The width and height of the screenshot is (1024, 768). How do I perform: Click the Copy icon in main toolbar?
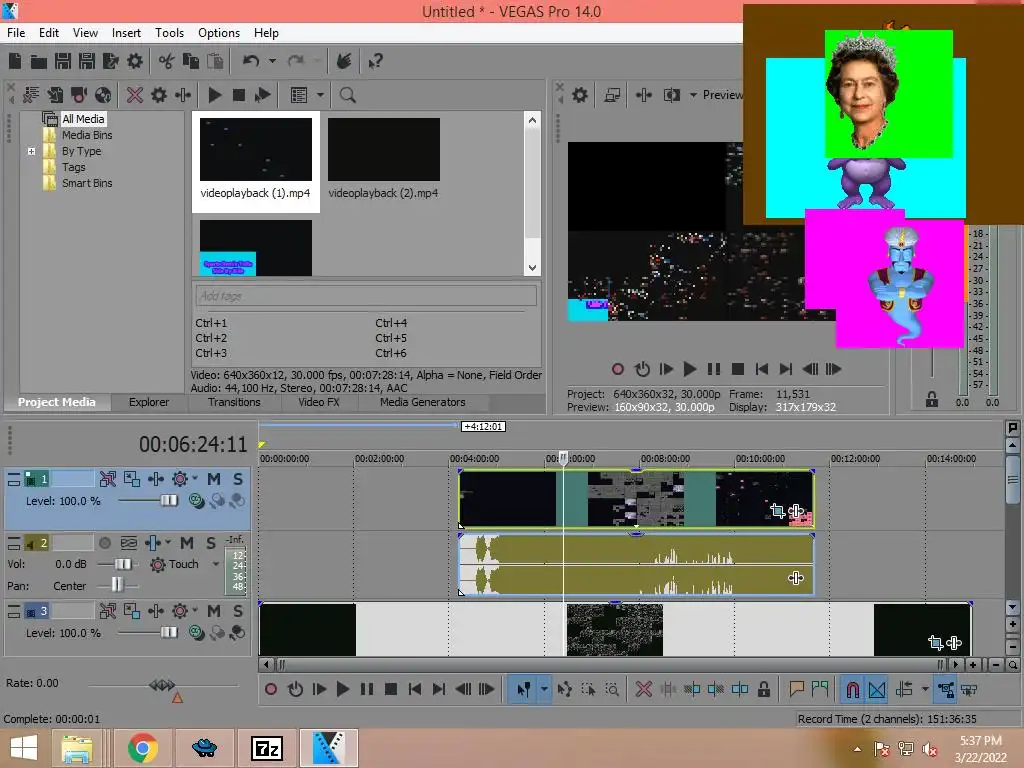[191, 61]
